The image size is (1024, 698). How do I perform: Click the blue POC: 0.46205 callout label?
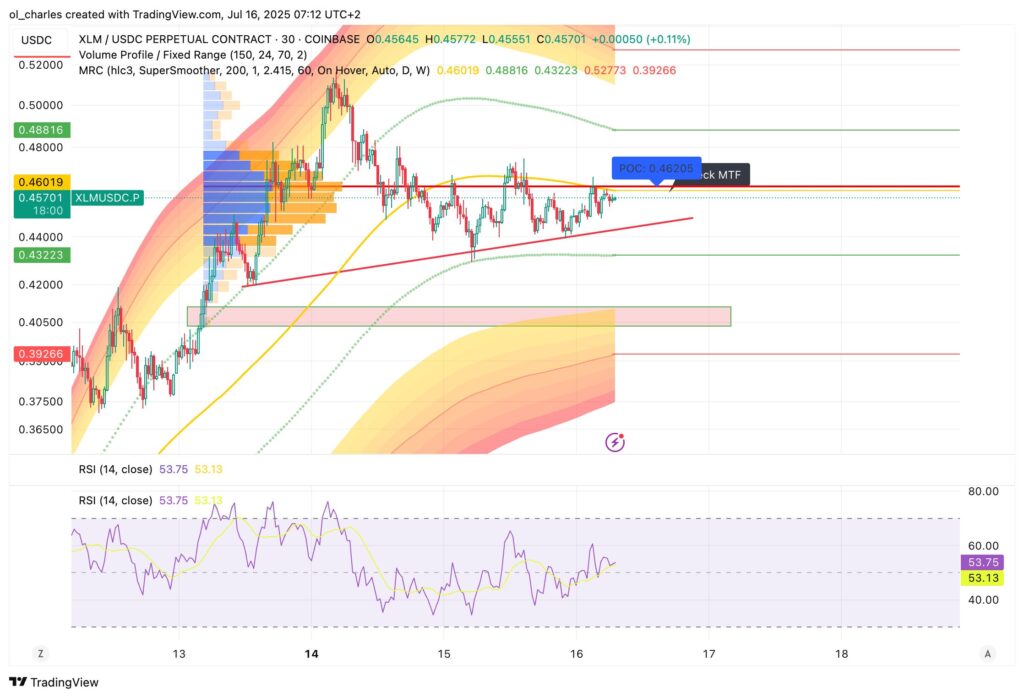pyautogui.click(x=655, y=169)
